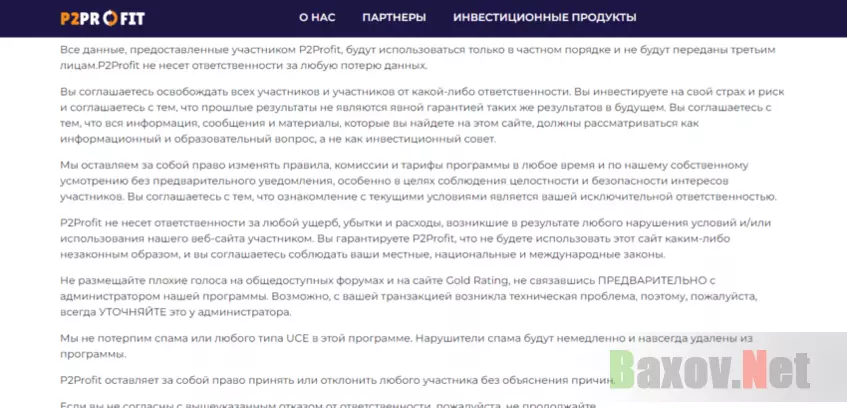Click paragraph starting 'Все данные, предоставленные участником'
Screen dimensions: 847x408
(418, 58)
